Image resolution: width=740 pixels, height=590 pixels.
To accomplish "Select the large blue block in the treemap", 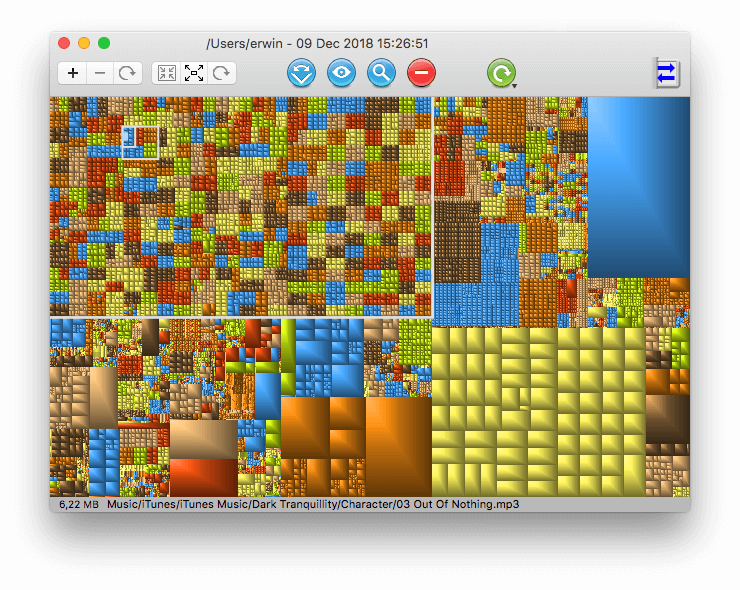I will pyautogui.click(x=638, y=185).
